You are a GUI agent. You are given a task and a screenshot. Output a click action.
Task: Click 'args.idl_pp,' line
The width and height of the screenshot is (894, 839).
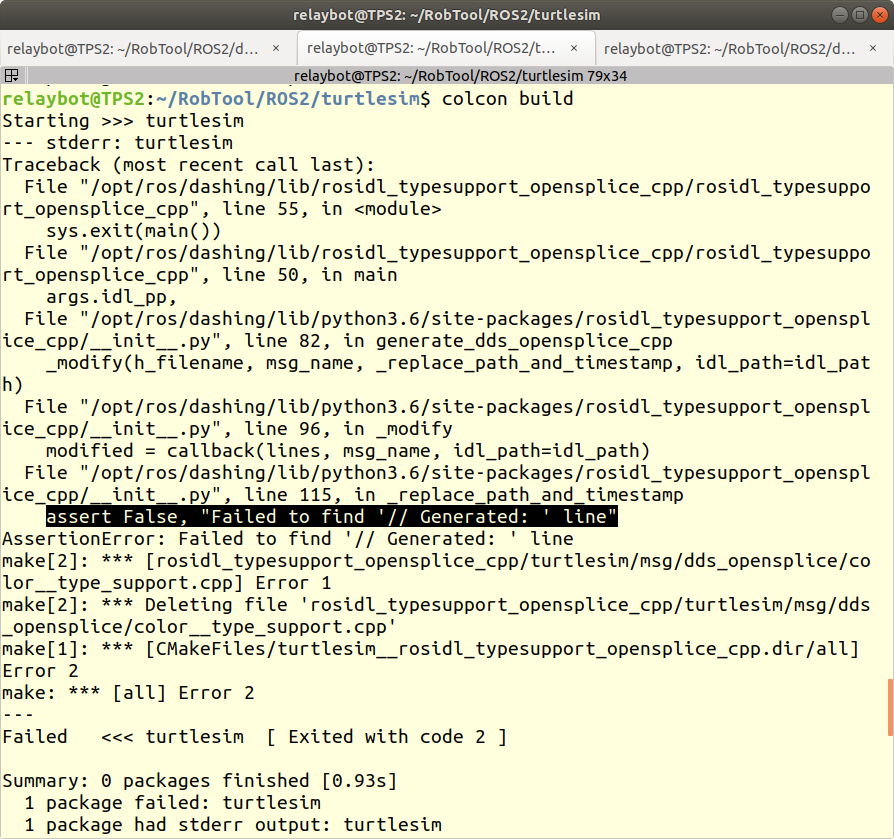tap(112, 297)
